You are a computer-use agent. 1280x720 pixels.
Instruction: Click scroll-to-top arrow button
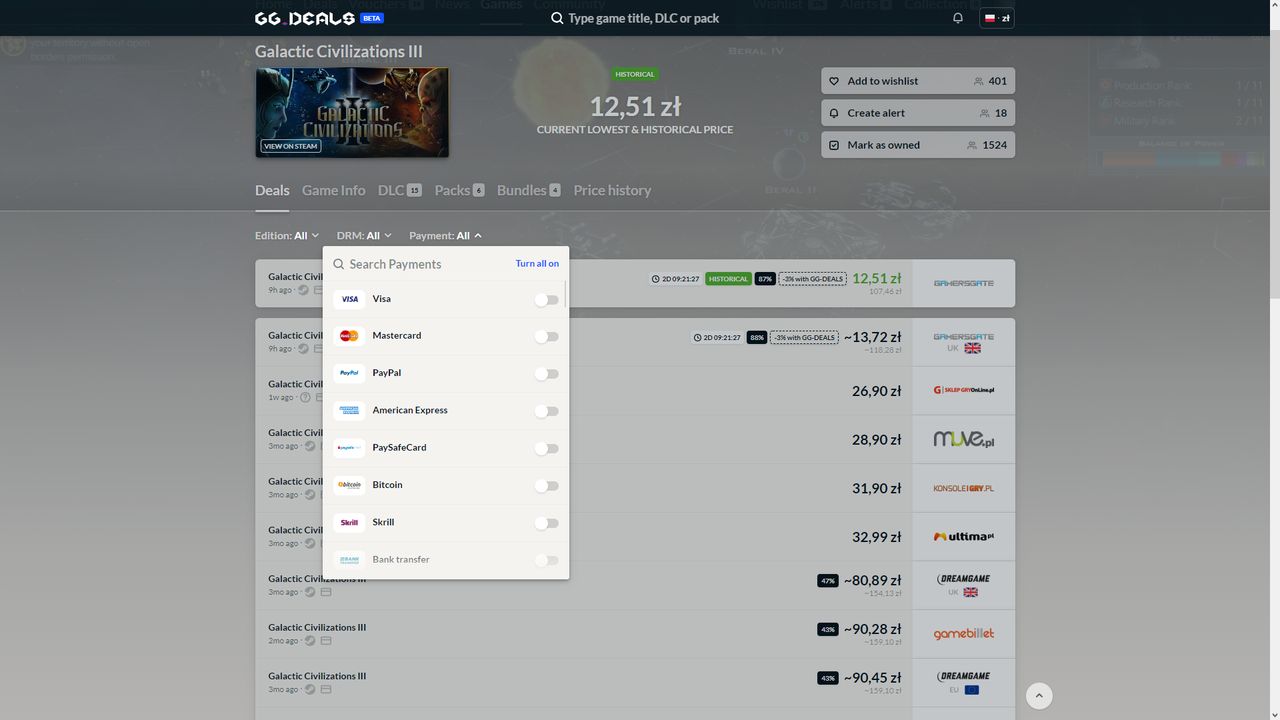pyautogui.click(x=1039, y=695)
